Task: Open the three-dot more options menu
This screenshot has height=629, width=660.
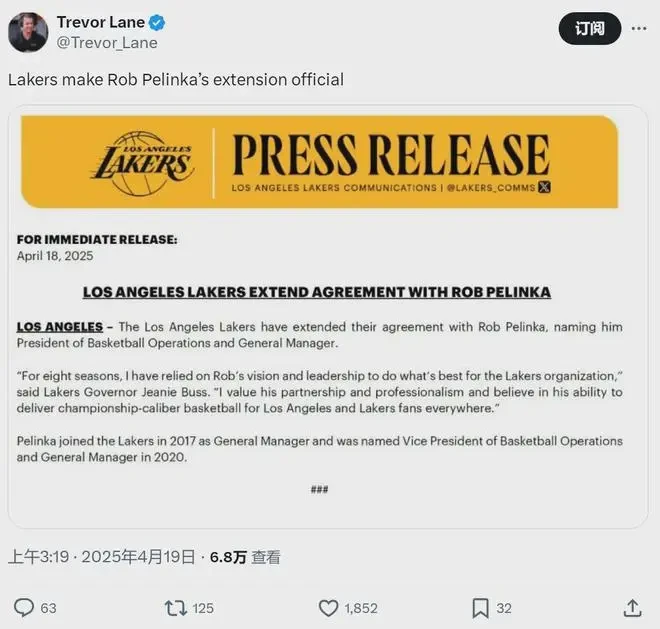Action: [x=639, y=28]
